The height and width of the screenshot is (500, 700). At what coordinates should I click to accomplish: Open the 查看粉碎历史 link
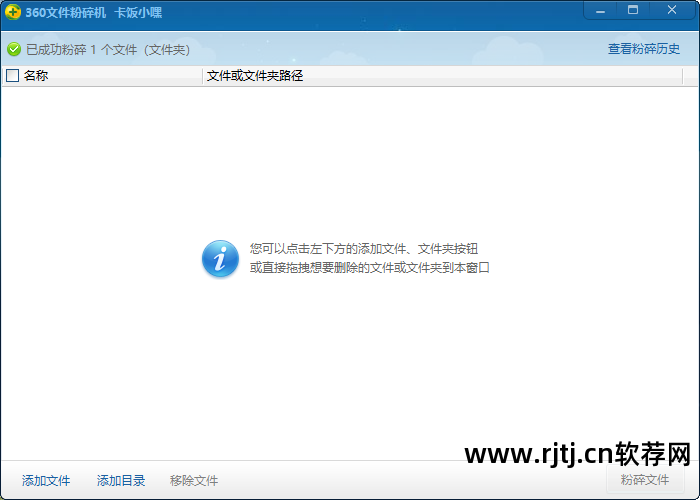644,49
